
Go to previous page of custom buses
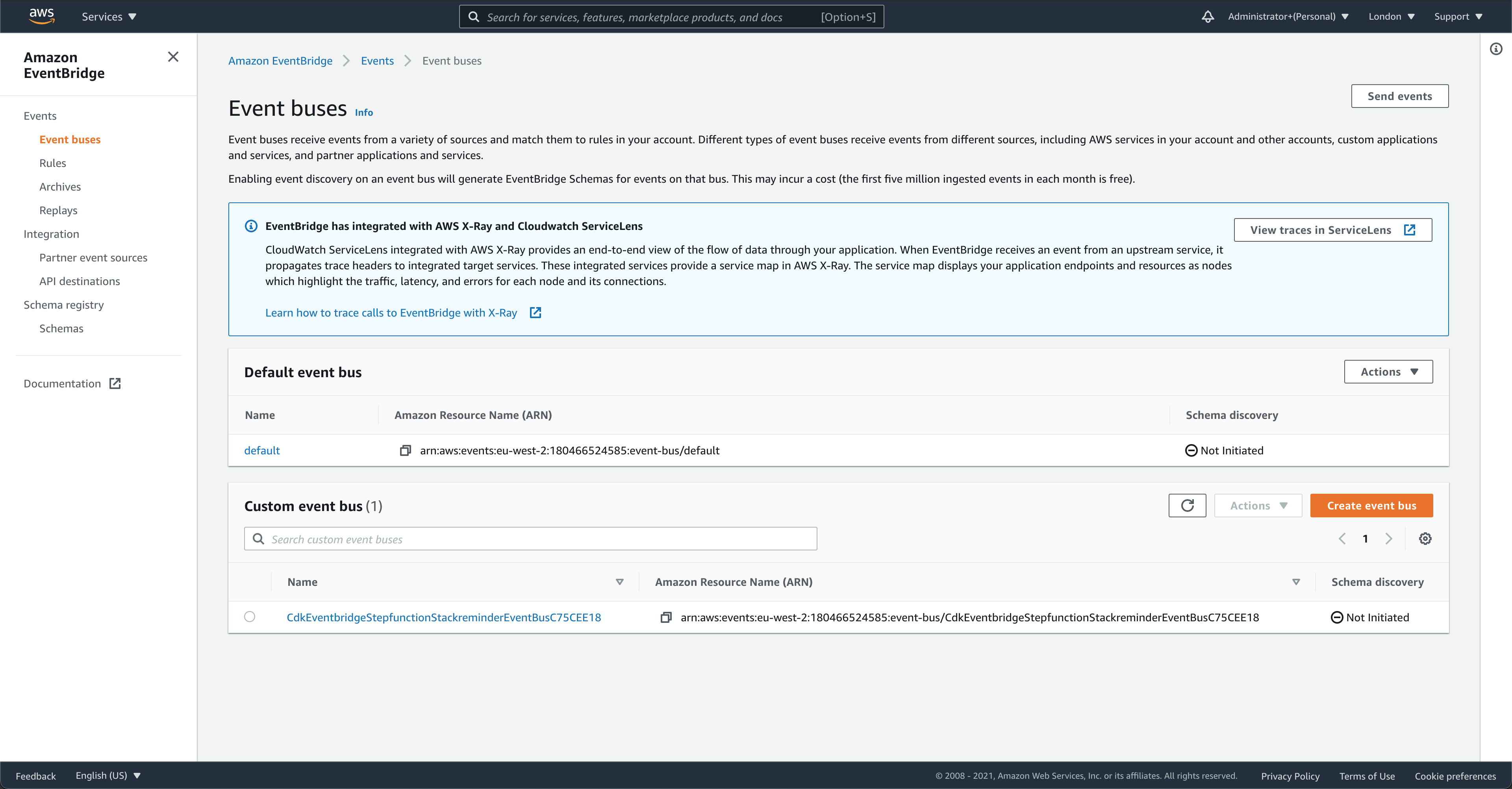point(1342,538)
